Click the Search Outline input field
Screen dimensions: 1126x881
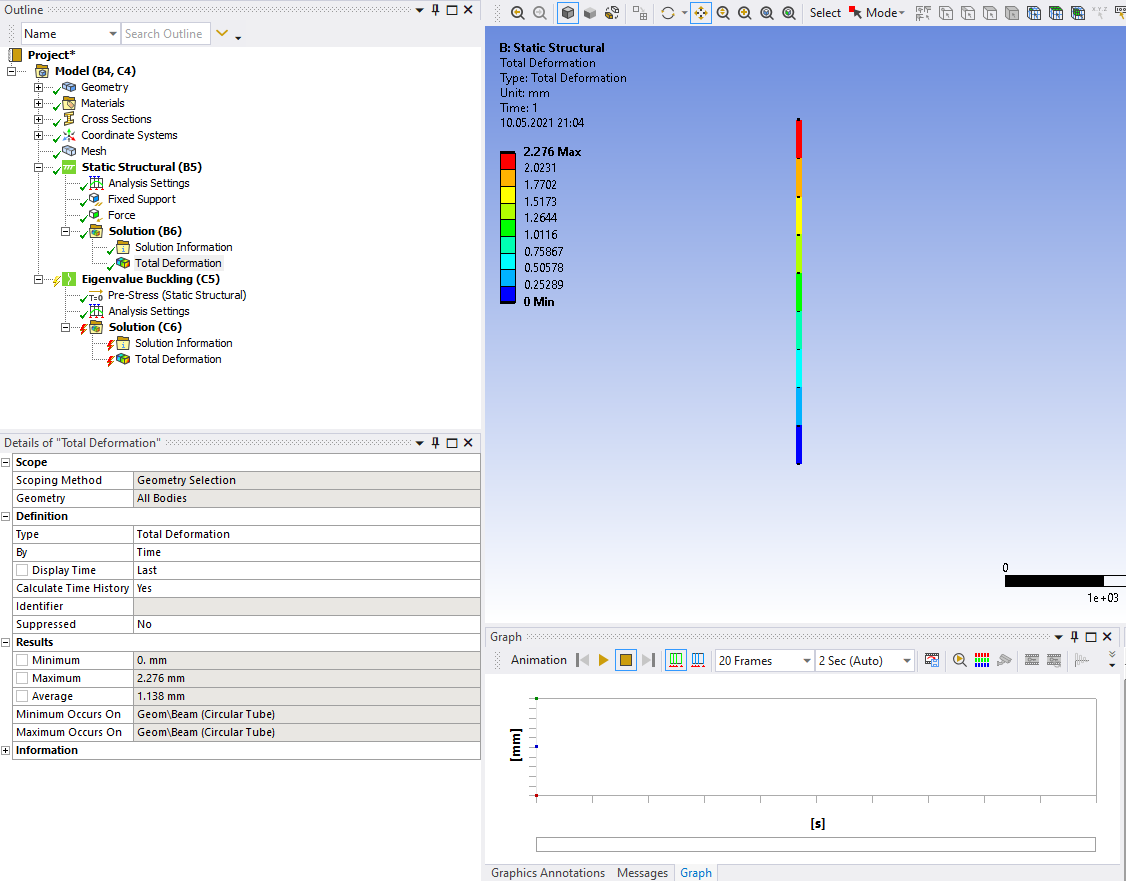coord(165,34)
